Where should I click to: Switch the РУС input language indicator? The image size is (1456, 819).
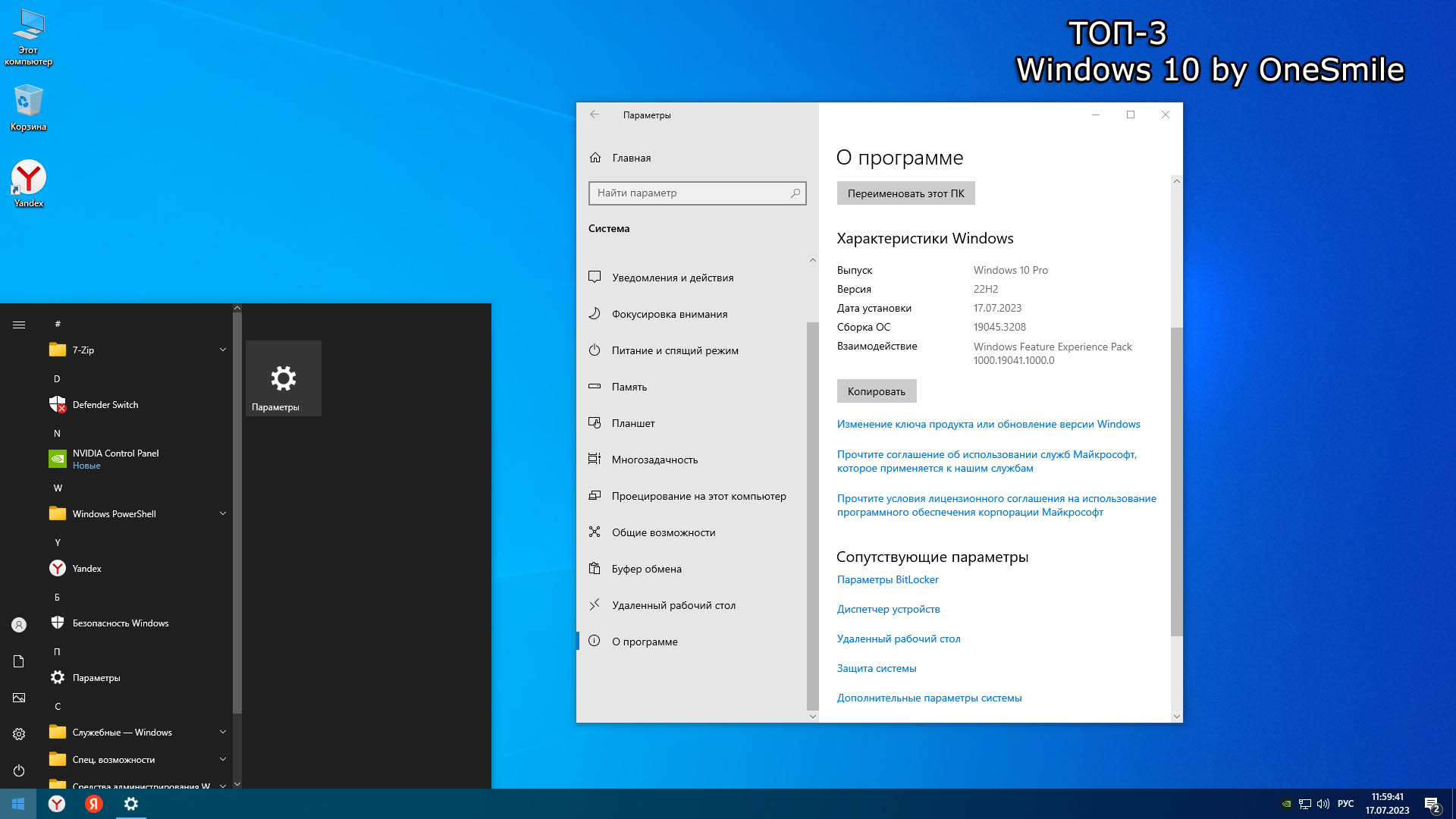coord(1345,804)
